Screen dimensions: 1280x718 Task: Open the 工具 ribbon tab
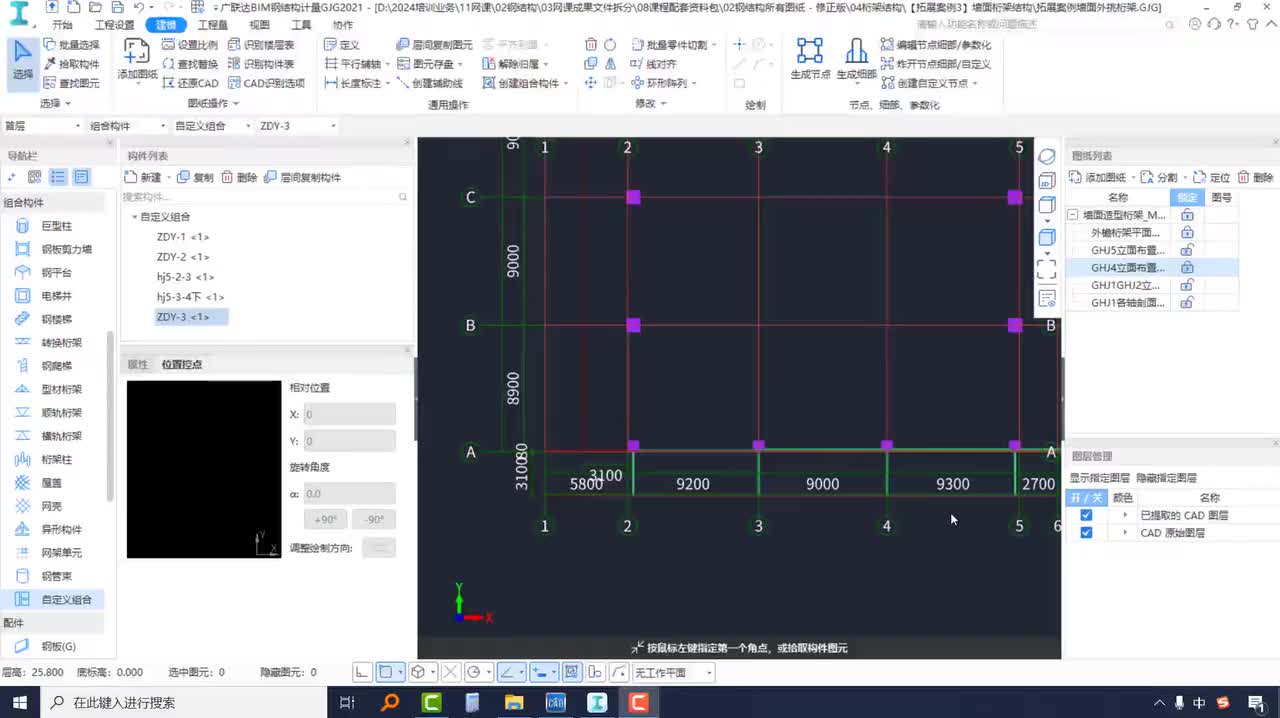300,25
